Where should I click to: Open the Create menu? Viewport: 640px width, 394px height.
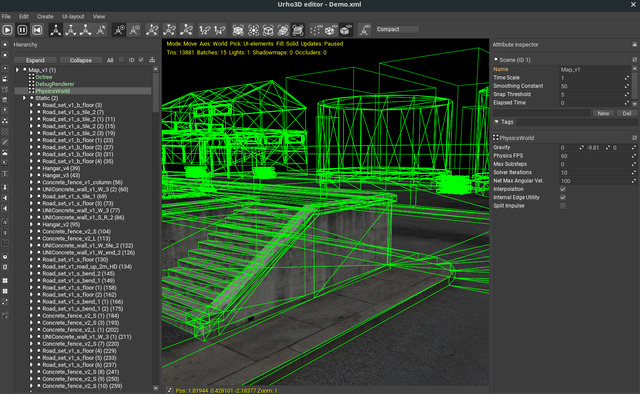click(45, 17)
